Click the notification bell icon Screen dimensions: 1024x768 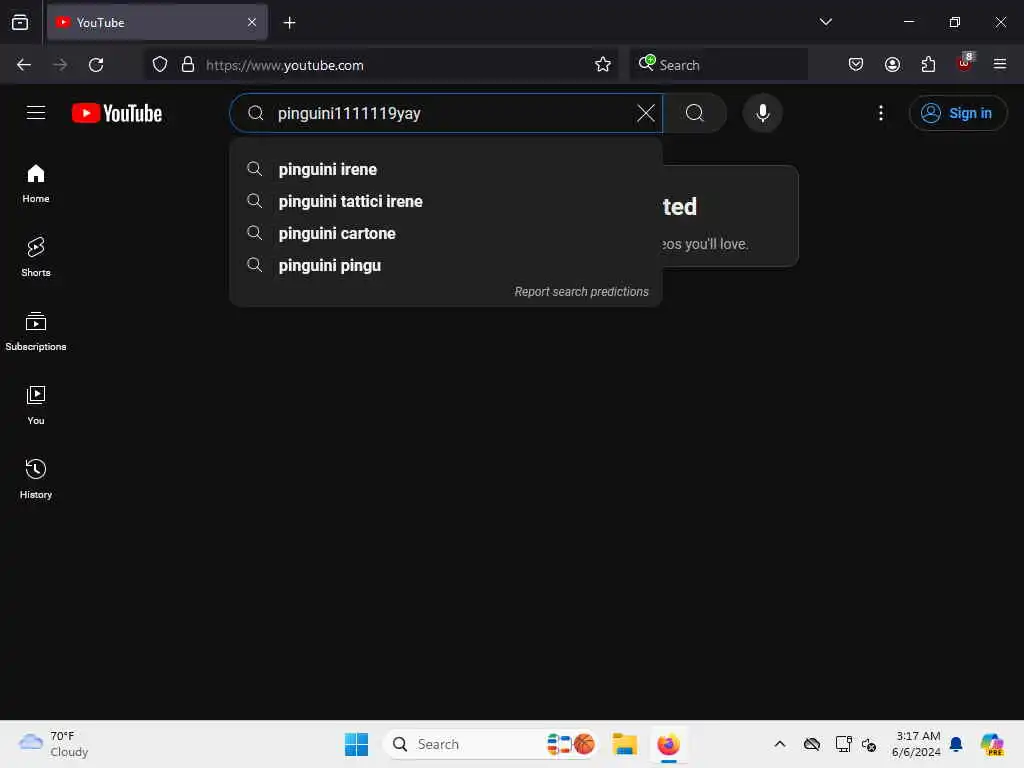coord(956,744)
